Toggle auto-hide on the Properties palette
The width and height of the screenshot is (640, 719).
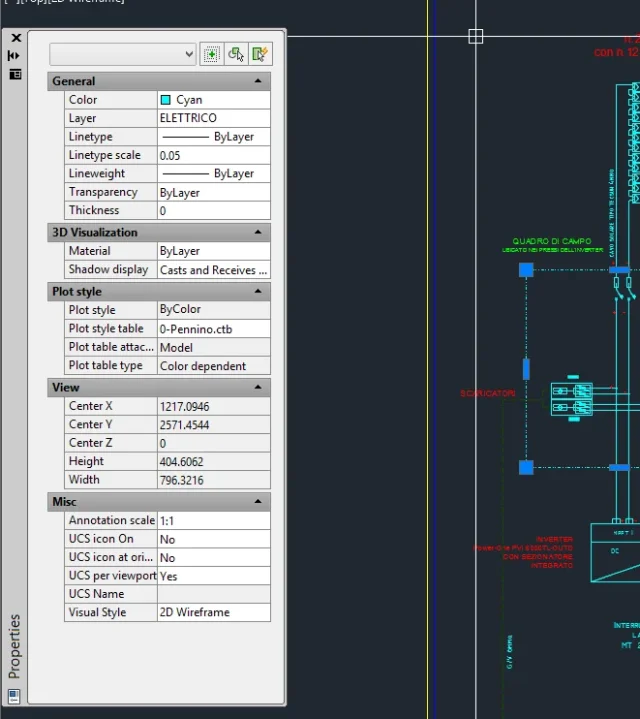(14, 55)
